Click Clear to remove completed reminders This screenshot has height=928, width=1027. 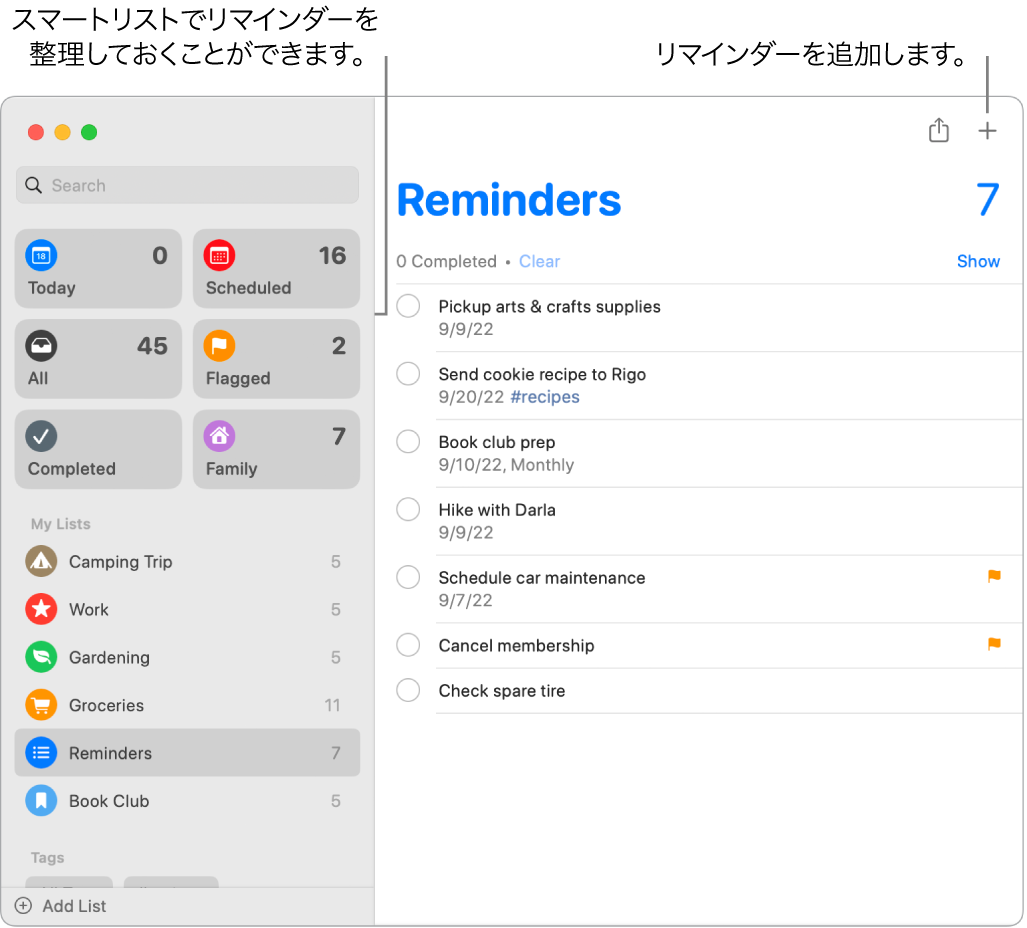tap(539, 261)
